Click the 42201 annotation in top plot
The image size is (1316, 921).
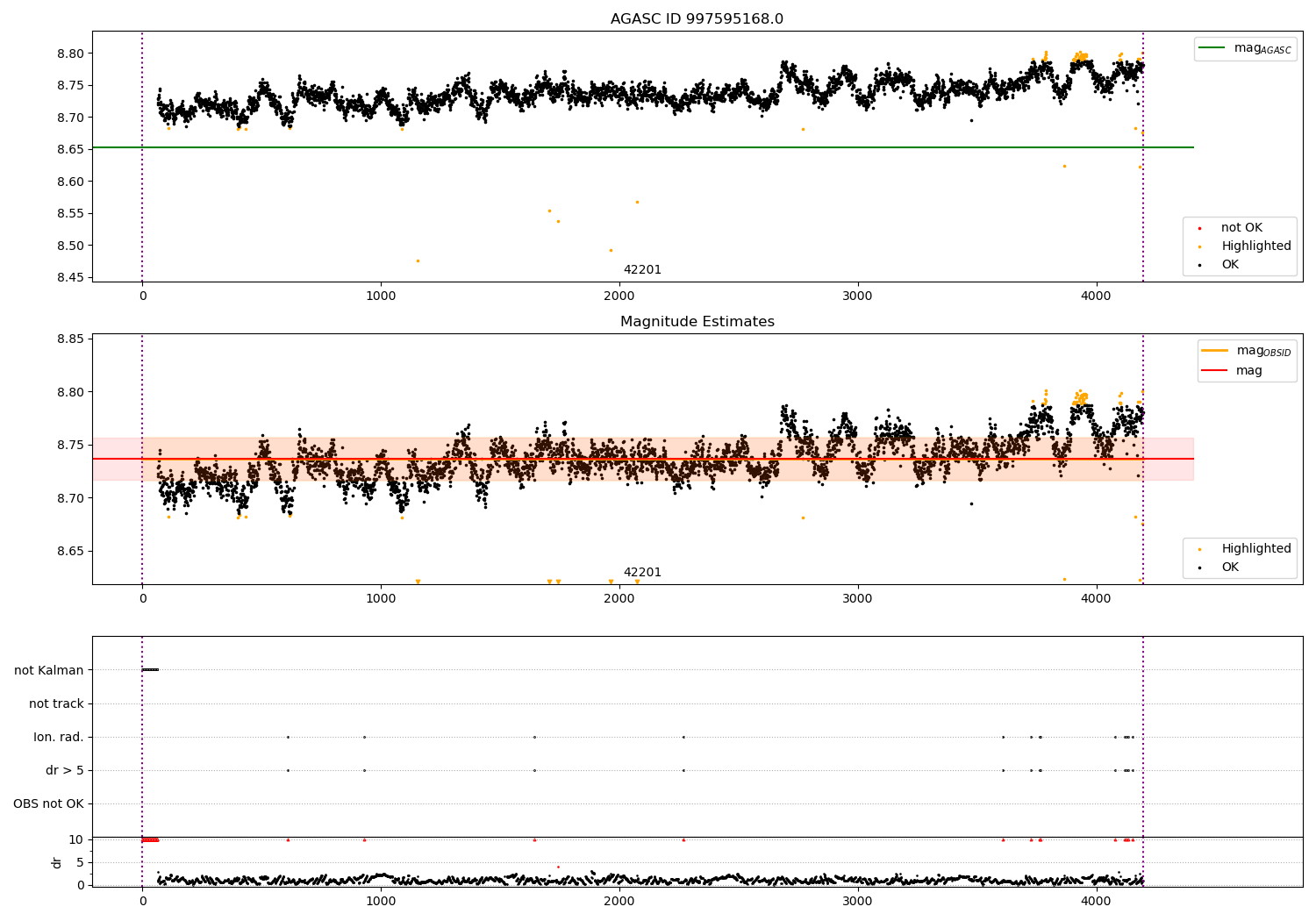[642, 270]
